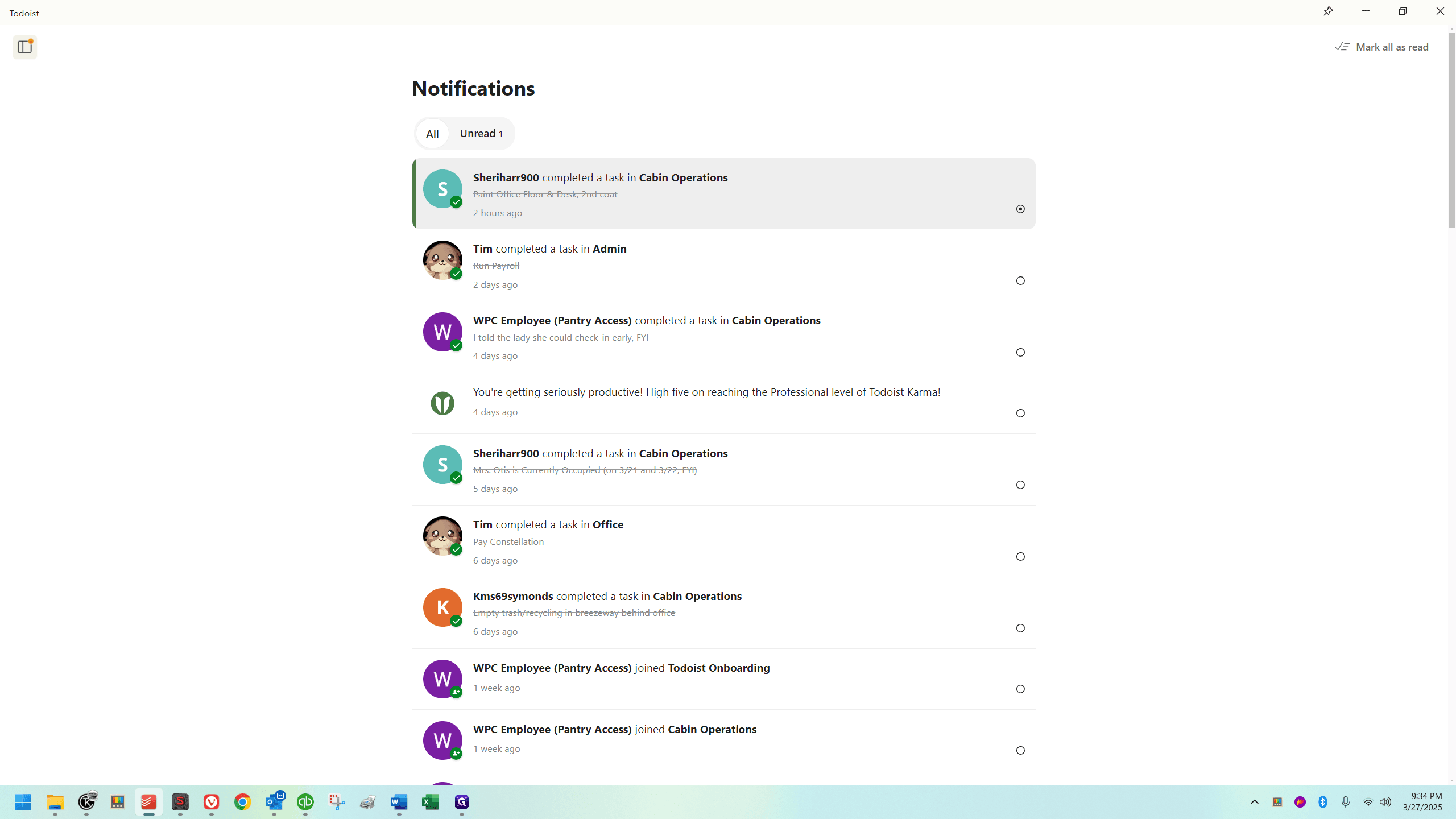Click the vertical scrollbar thumb
1456x819 pixels.
[1451, 131]
